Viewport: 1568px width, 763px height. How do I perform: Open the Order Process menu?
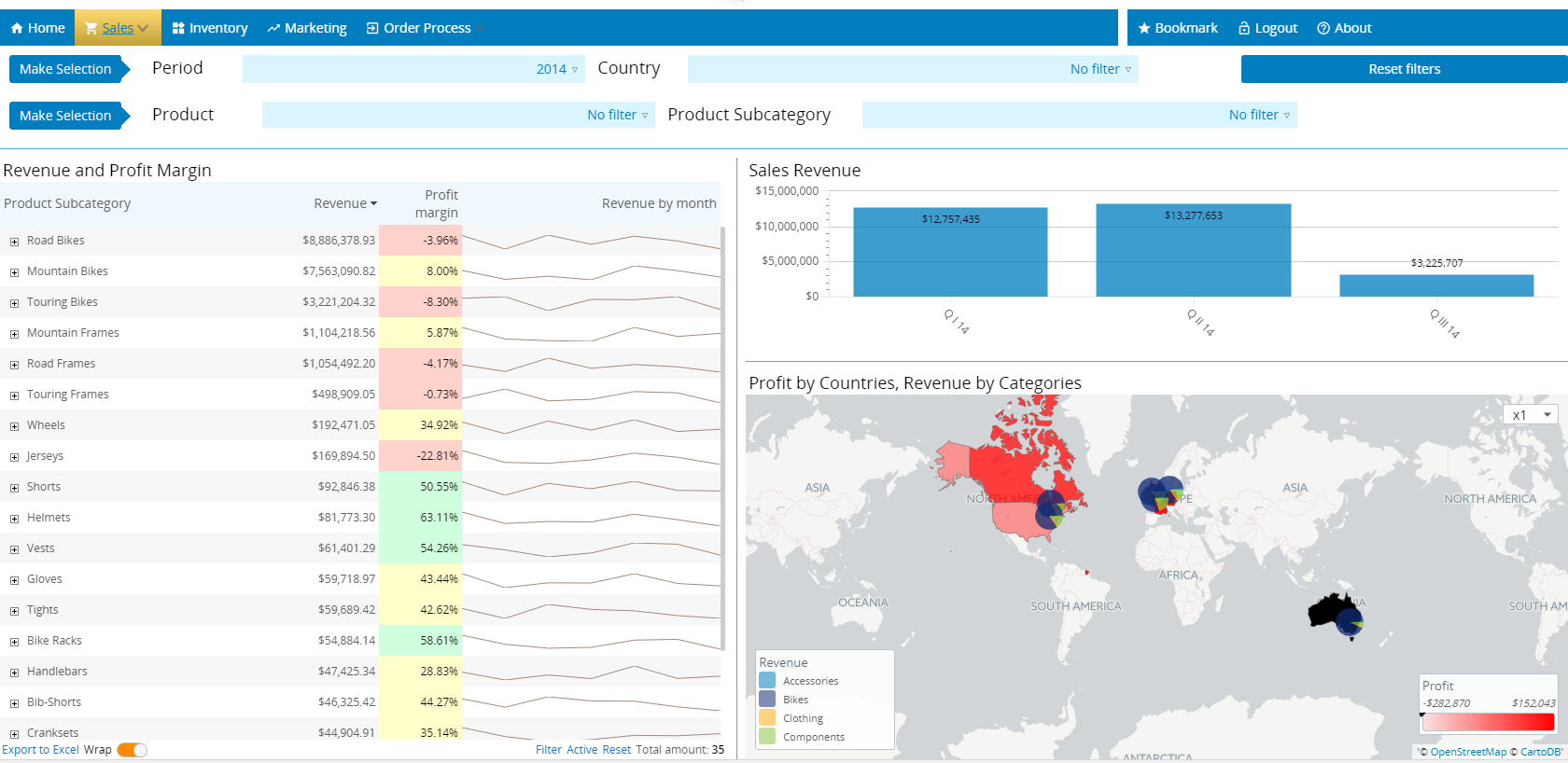click(x=425, y=28)
